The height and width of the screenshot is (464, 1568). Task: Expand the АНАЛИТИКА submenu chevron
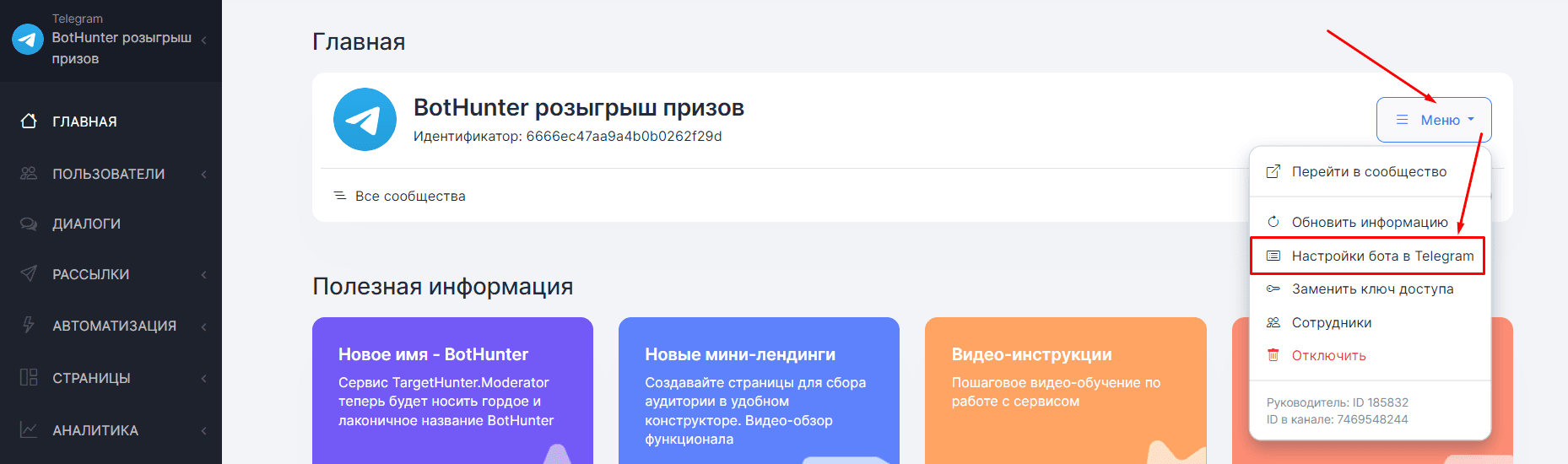[203, 430]
